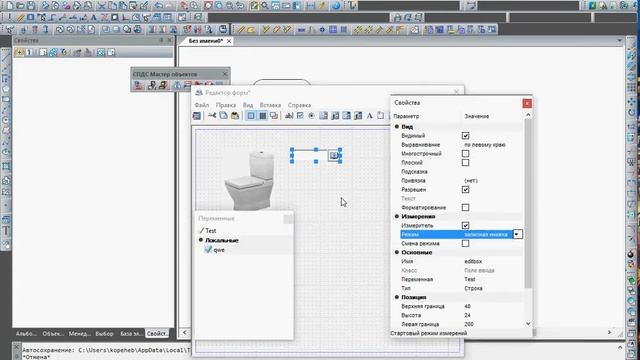Click the Open file folder icon
The width and height of the screenshot is (640, 360).
click(x=20, y=6)
